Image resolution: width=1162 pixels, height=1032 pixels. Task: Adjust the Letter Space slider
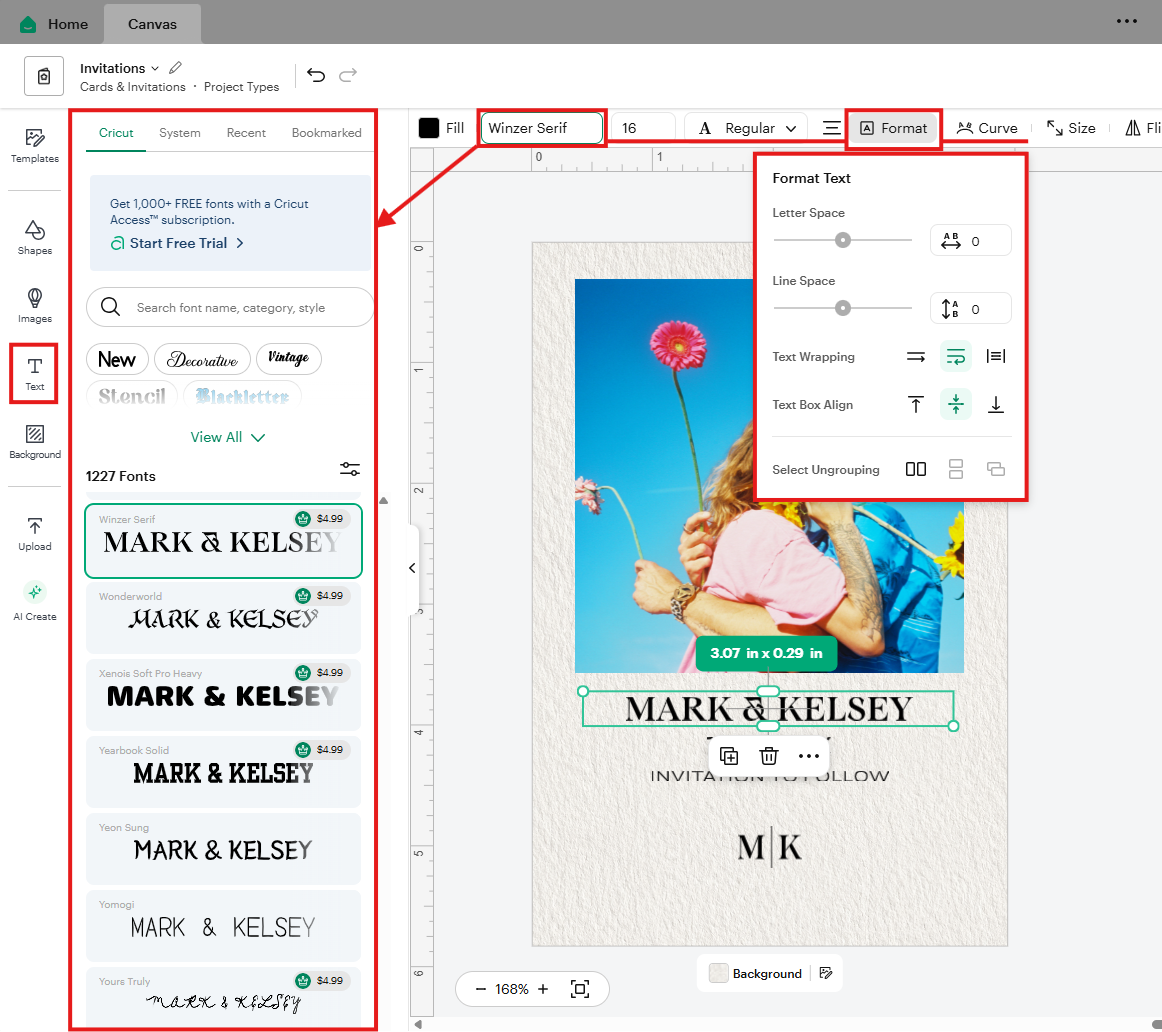click(x=843, y=240)
